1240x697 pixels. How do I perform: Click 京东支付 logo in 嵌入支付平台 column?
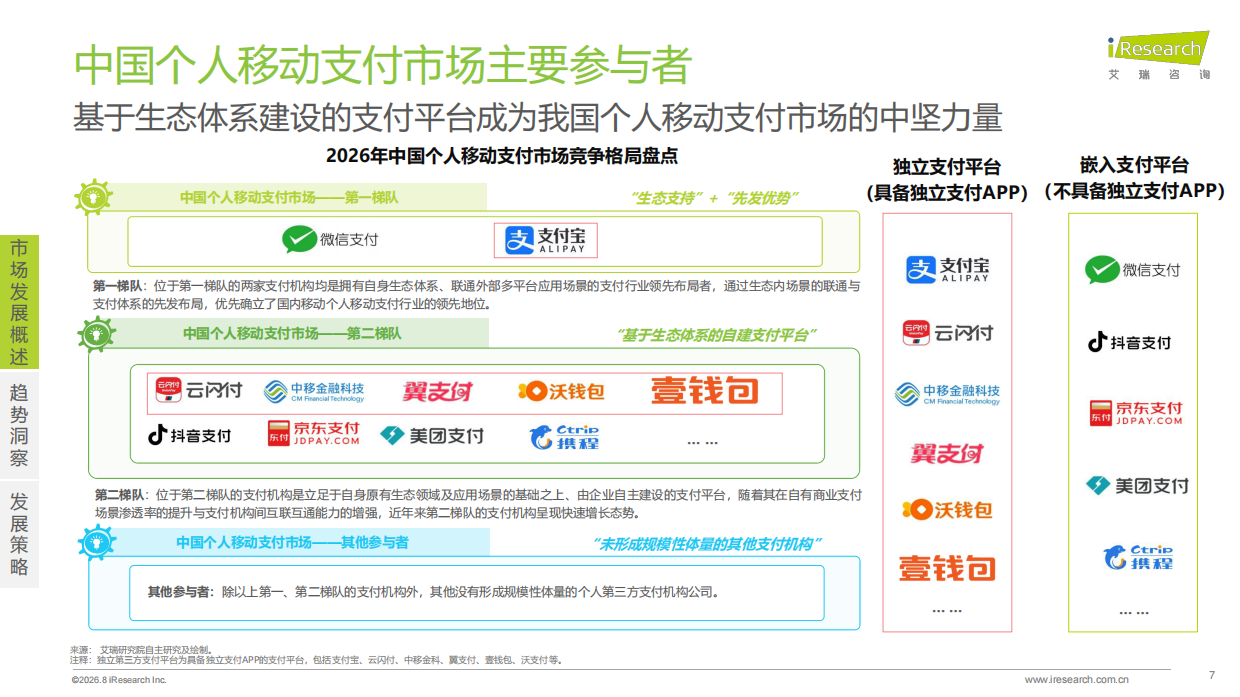(x=1136, y=413)
